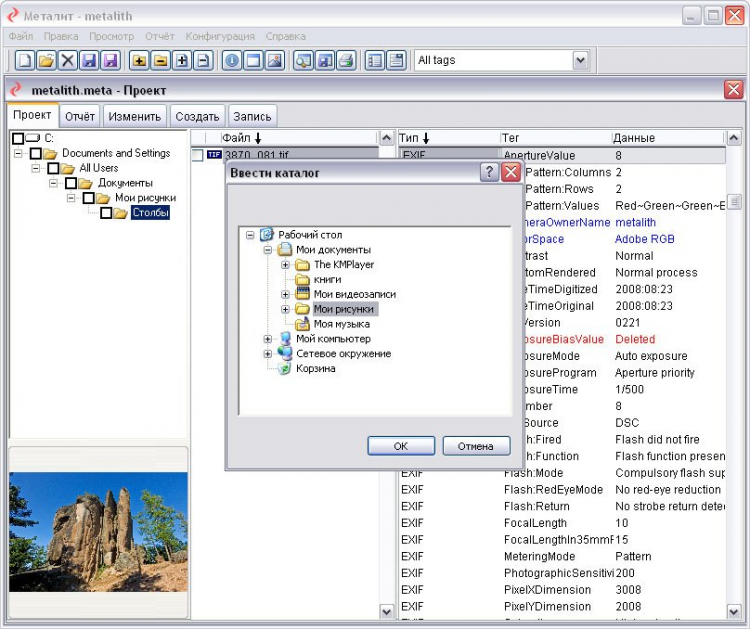Expand Мой компьютер in the folder tree

267,339
